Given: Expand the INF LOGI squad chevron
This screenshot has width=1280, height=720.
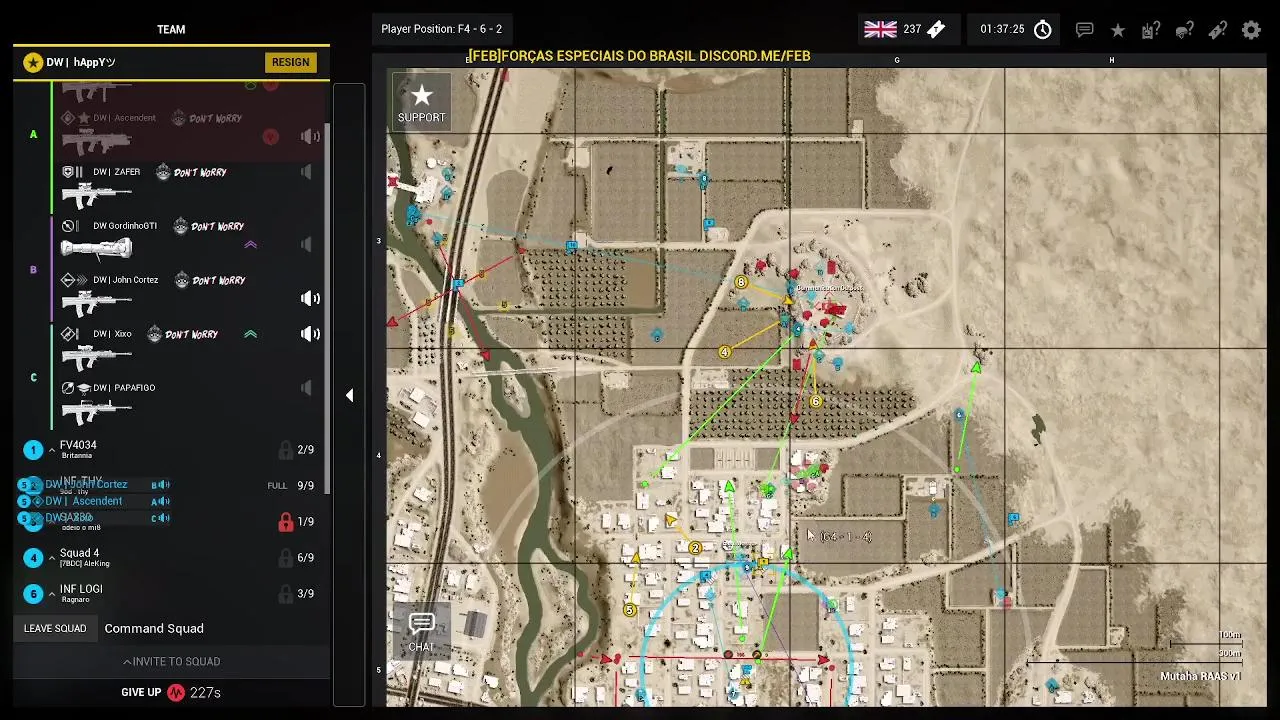Looking at the screenshot, I should click(x=52, y=594).
